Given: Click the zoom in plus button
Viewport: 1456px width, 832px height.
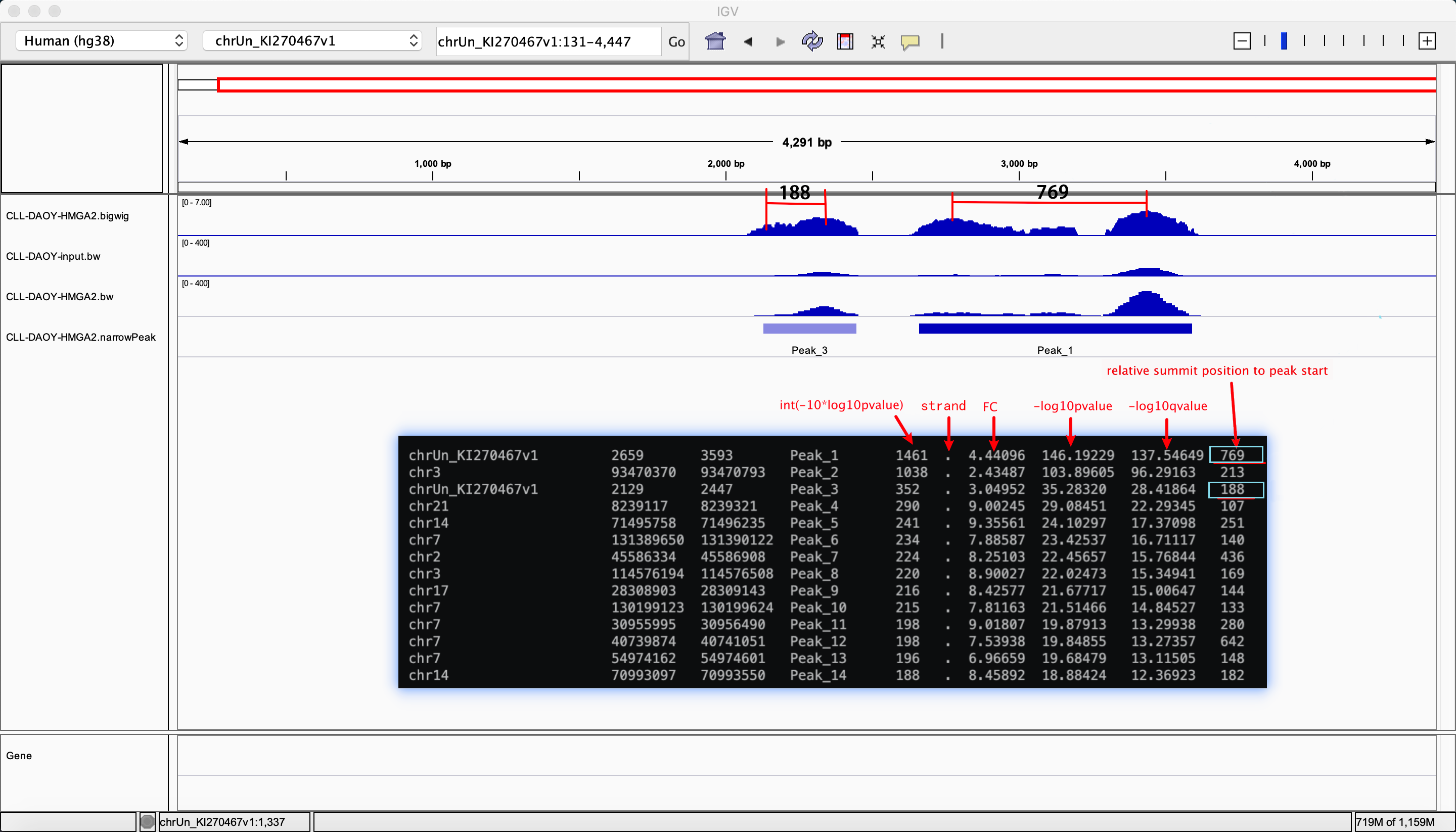Looking at the screenshot, I should tap(1427, 41).
